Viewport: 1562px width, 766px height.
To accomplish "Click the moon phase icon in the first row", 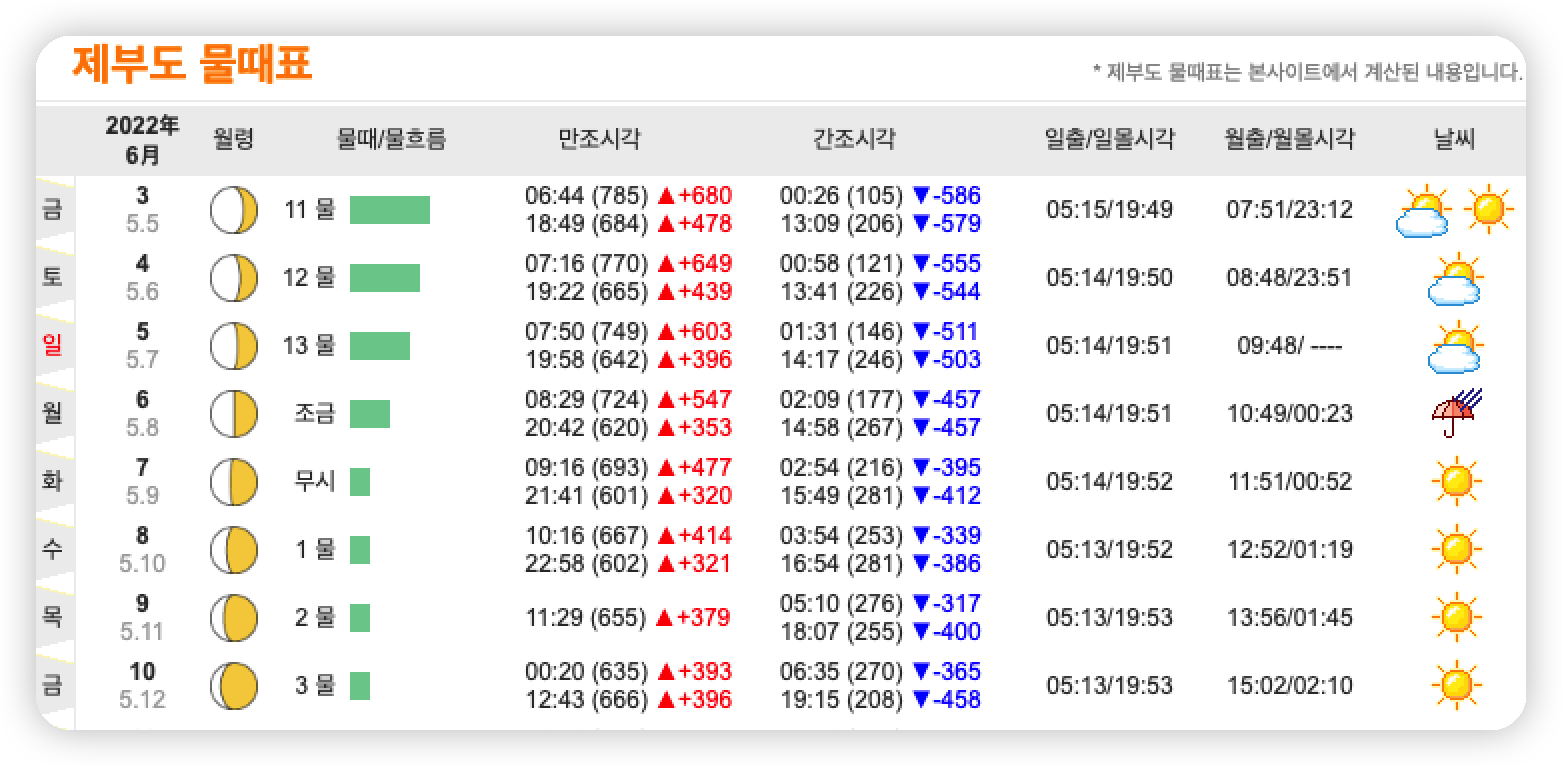I will click(233, 209).
